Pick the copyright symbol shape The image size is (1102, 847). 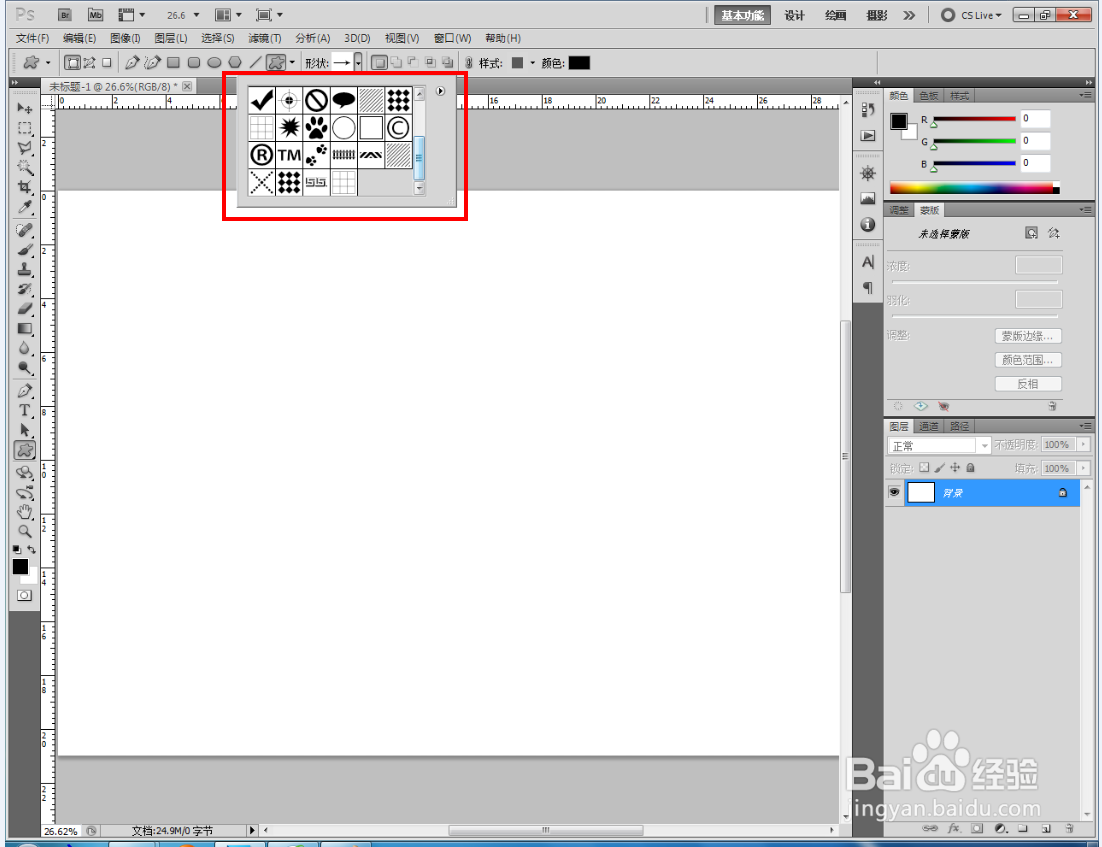398,128
